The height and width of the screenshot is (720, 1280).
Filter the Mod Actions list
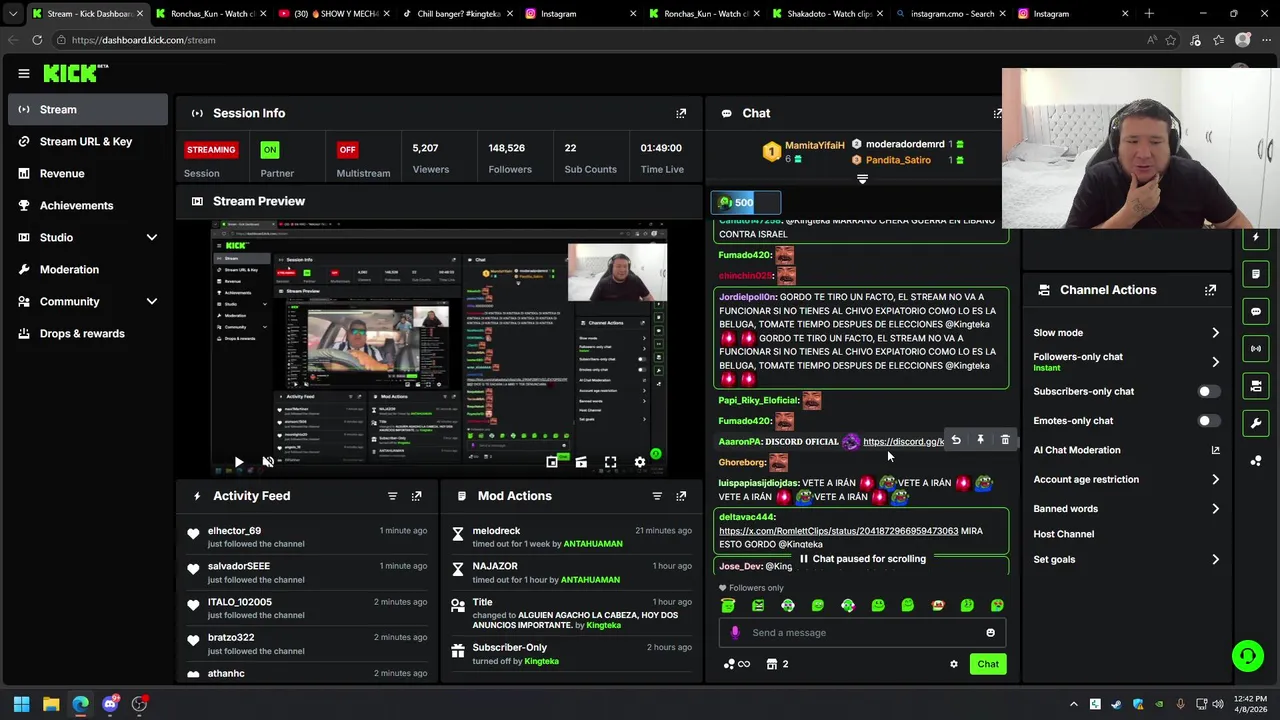tap(657, 496)
